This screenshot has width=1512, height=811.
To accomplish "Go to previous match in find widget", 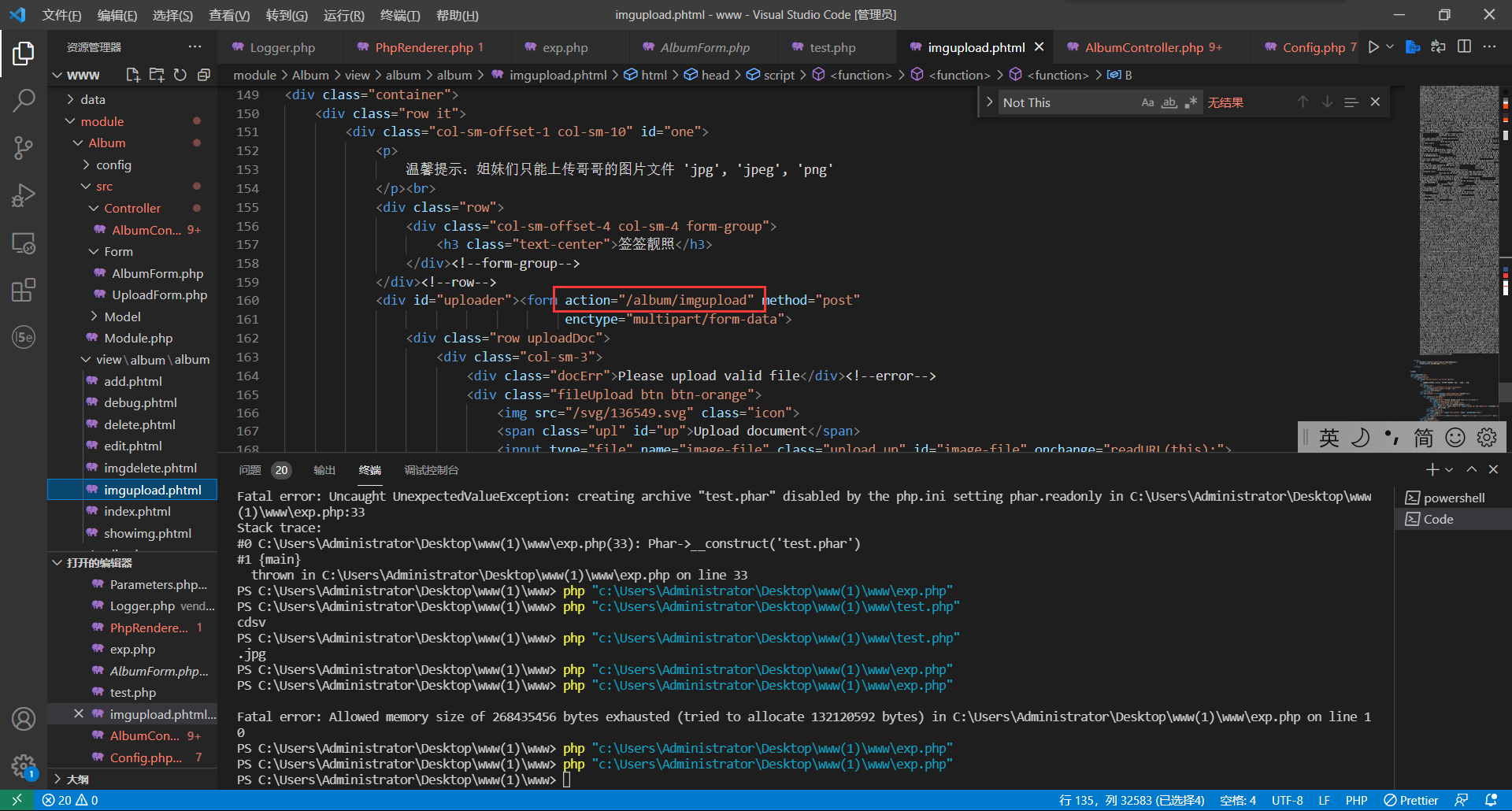I will [x=1303, y=102].
